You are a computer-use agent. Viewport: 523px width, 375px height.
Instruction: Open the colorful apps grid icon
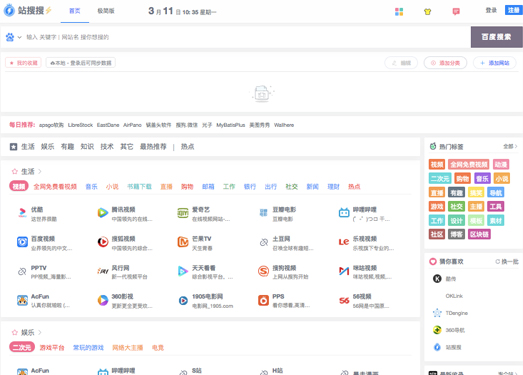coord(399,12)
